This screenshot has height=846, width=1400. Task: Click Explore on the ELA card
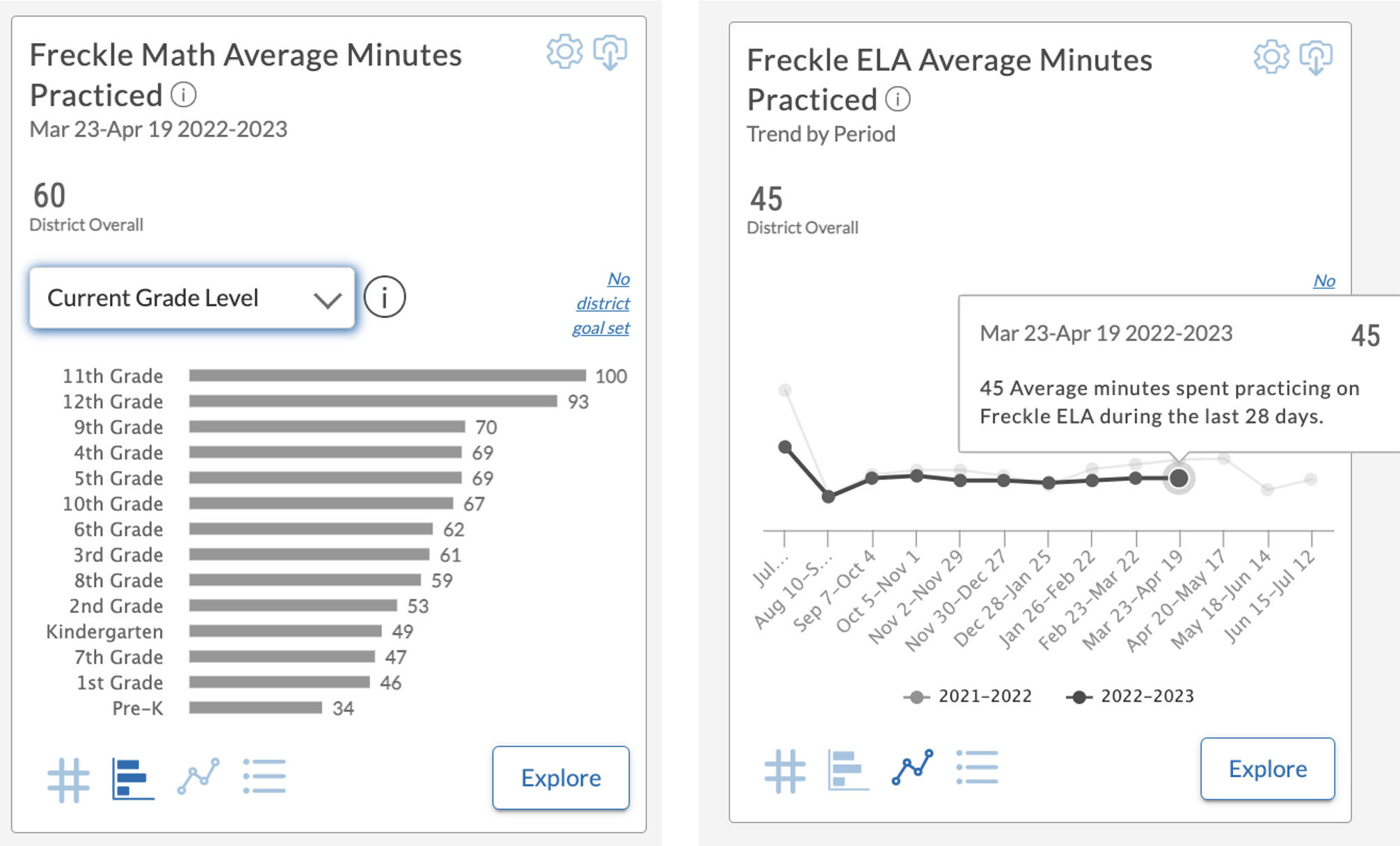[1267, 769]
